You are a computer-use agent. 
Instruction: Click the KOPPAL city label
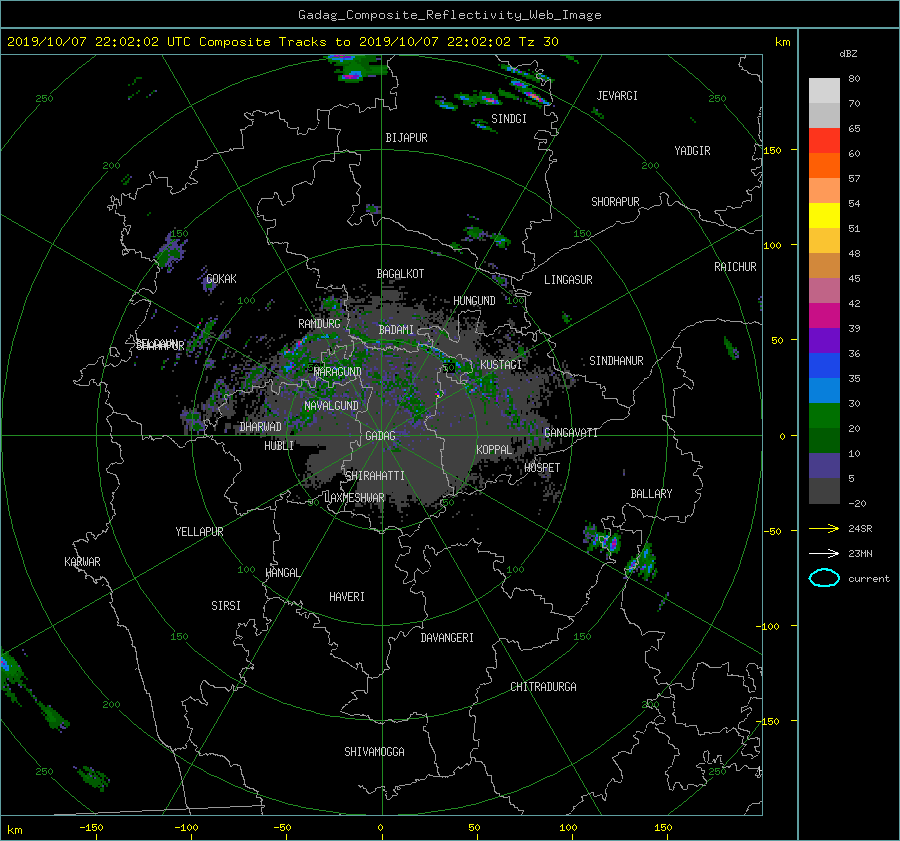coord(494,450)
